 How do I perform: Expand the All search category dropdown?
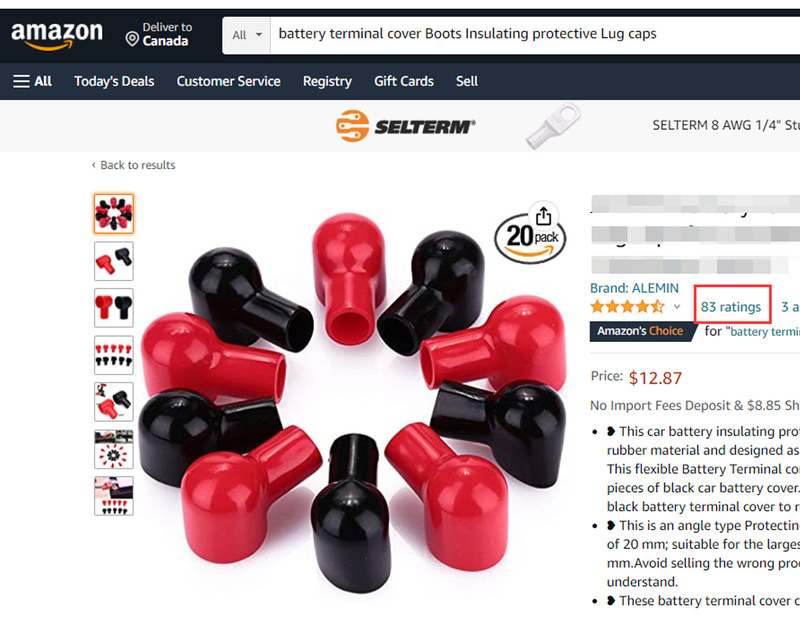246,35
